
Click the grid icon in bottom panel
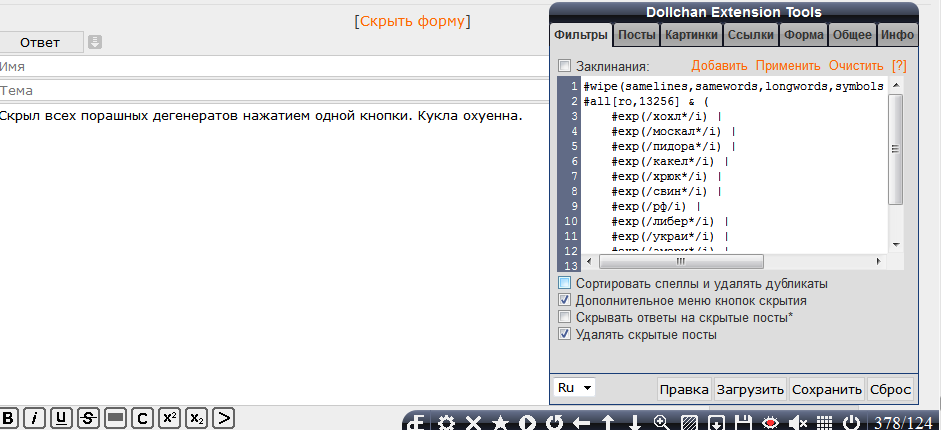click(824, 422)
